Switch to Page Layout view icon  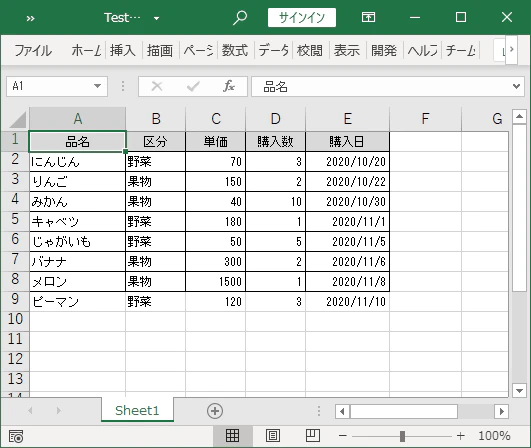pyautogui.click(x=273, y=436)
